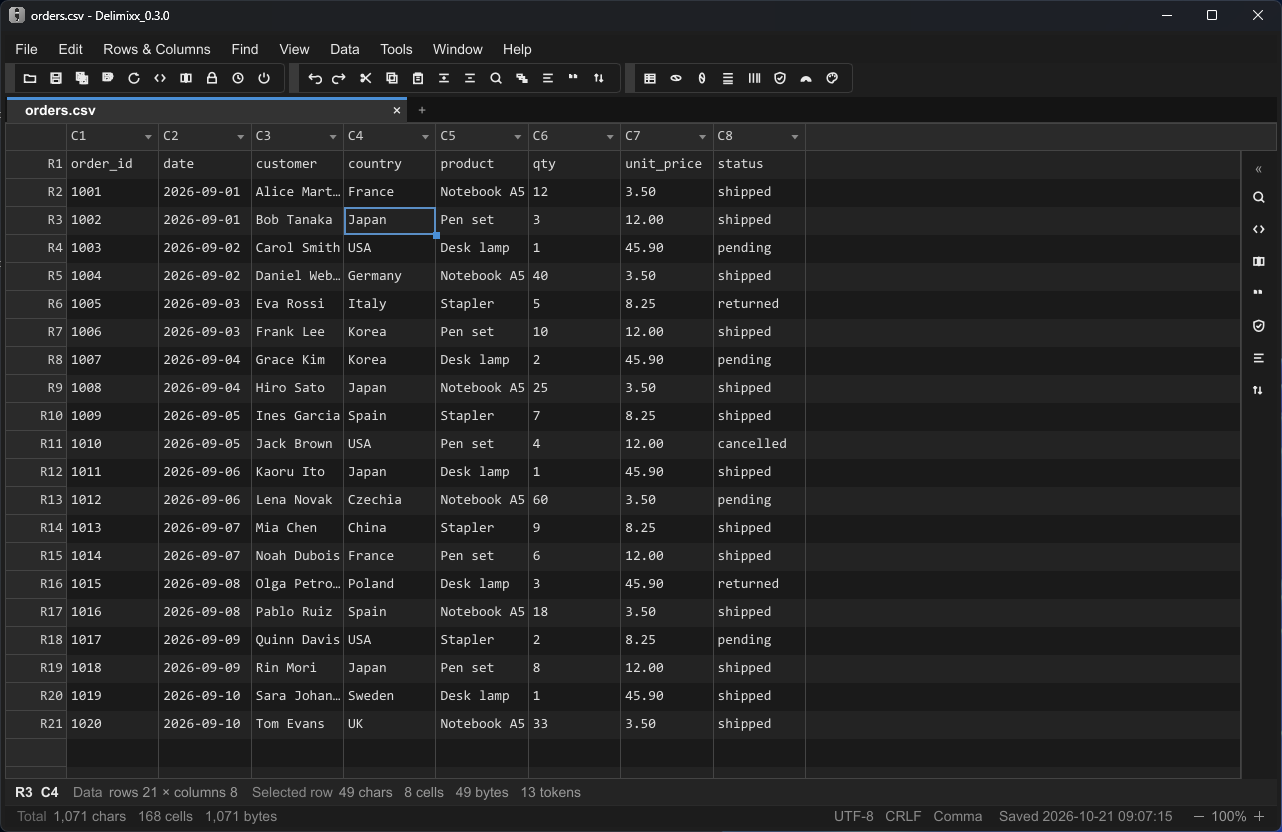Viewport: 1282px width, 832px height.
Task: Click the palette icon in the toolbar
Action: (832, 78)
